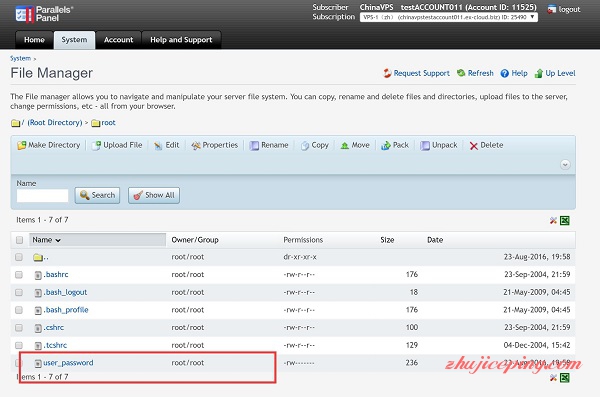Click the .bashrc file icon
This screenshot has width=600, height=397.
pos(38,275)
